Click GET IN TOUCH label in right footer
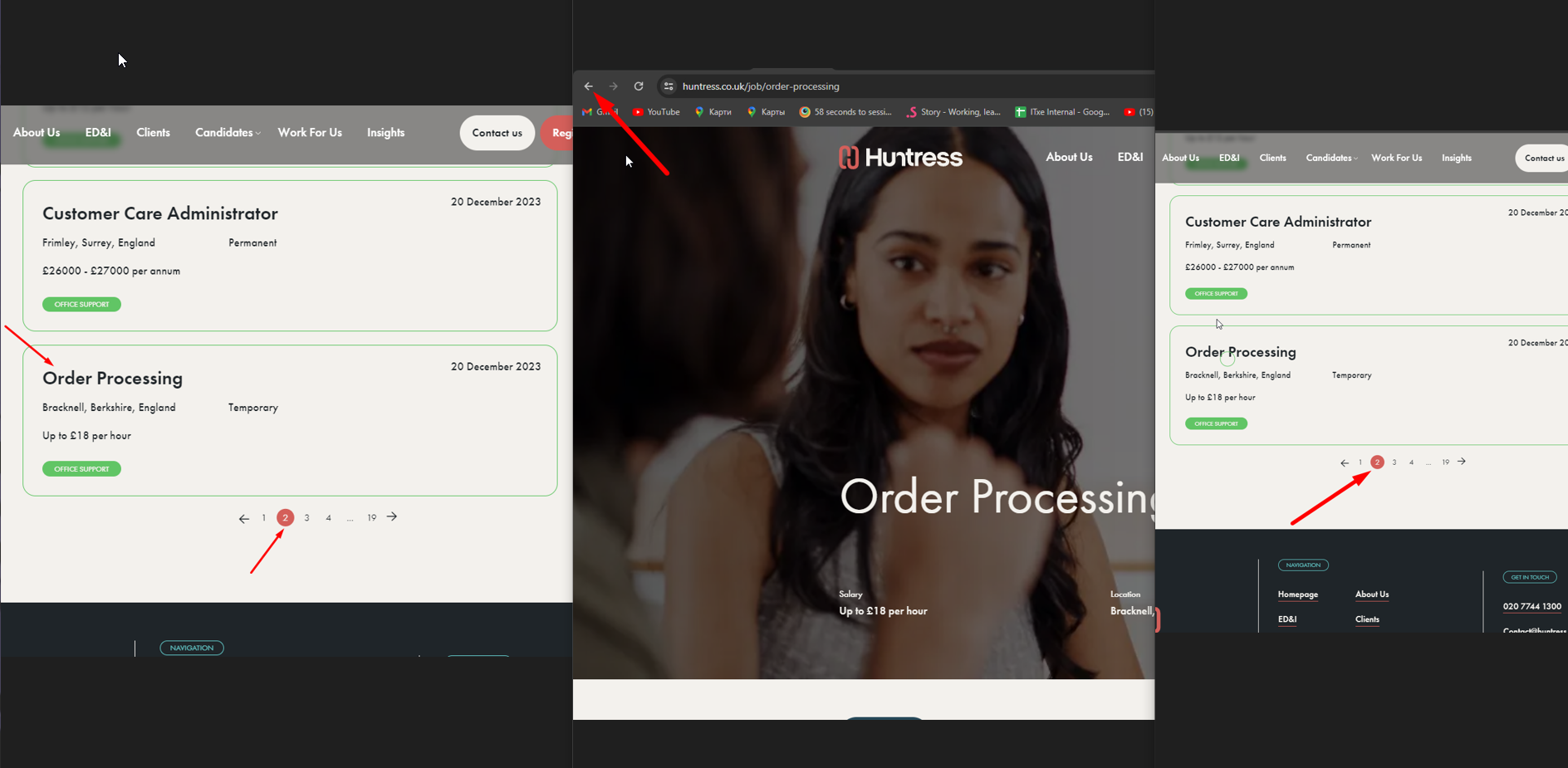The width and height of the screenshot is (1568, 768). click(x=1530, y=577)
